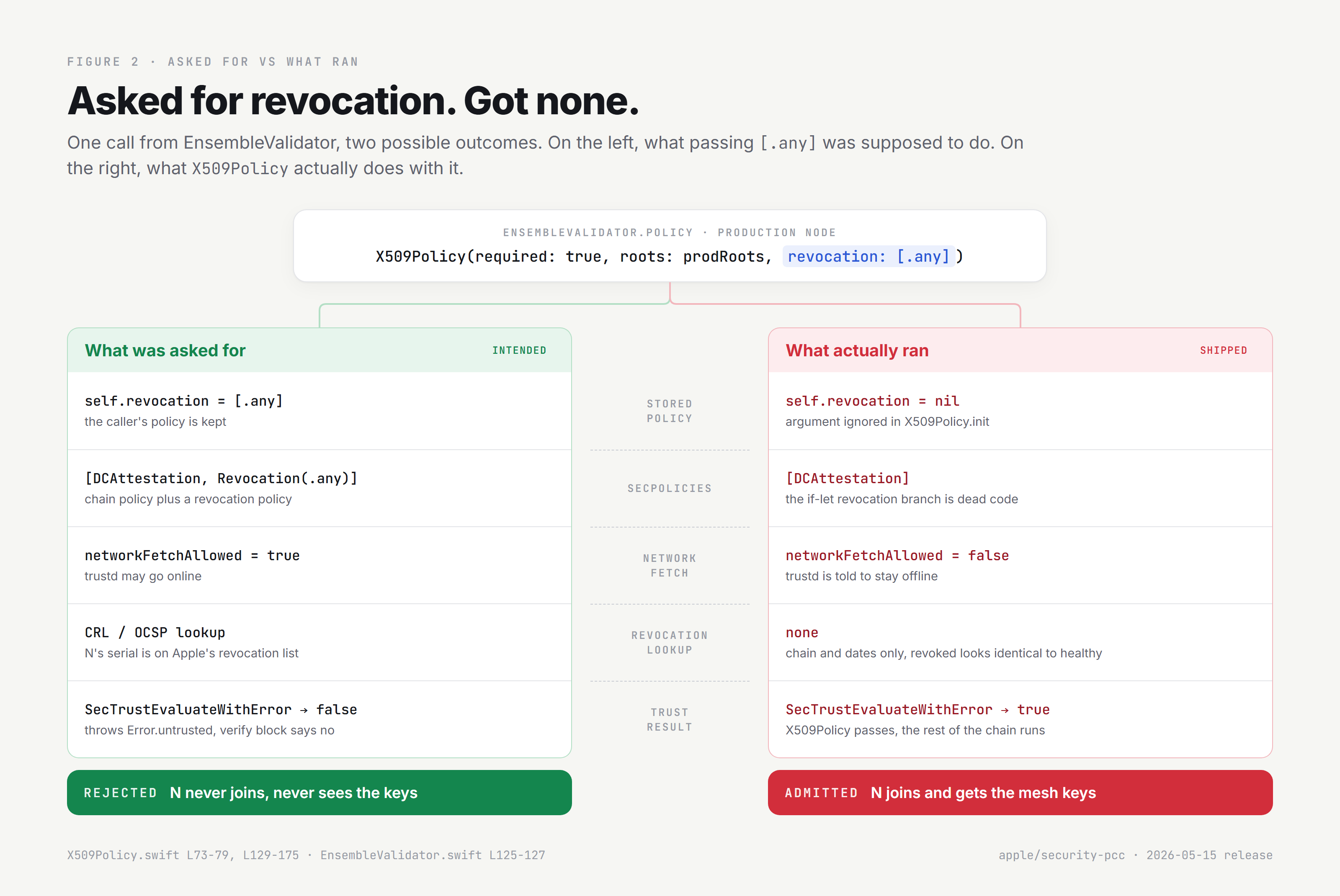Click the green REJECTED outcome banner
The image size is (1340, 896).
tap(320, 793)
